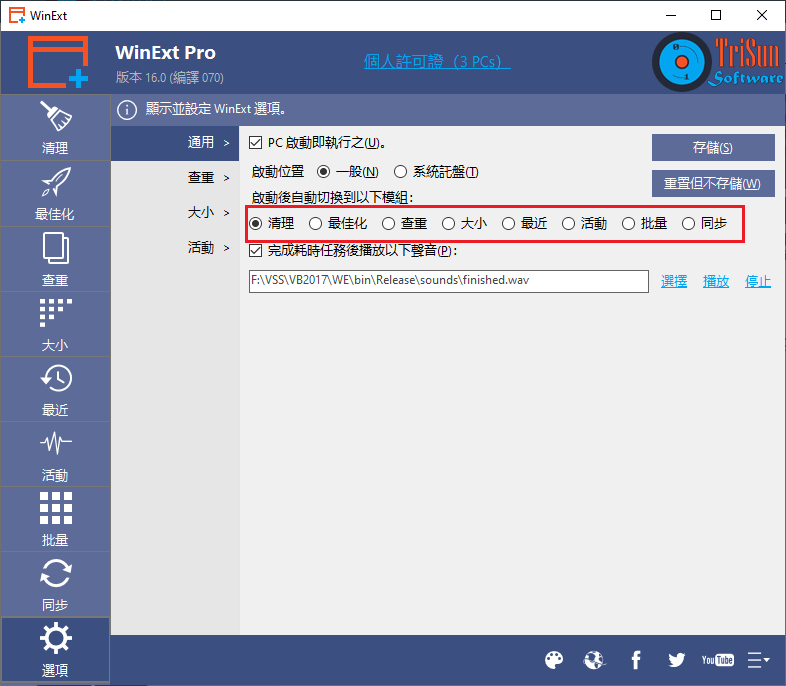Open 個人許可證 (3 PCs) license link
This screenshot has height=686, width=786.
click(x=437, y=62)
